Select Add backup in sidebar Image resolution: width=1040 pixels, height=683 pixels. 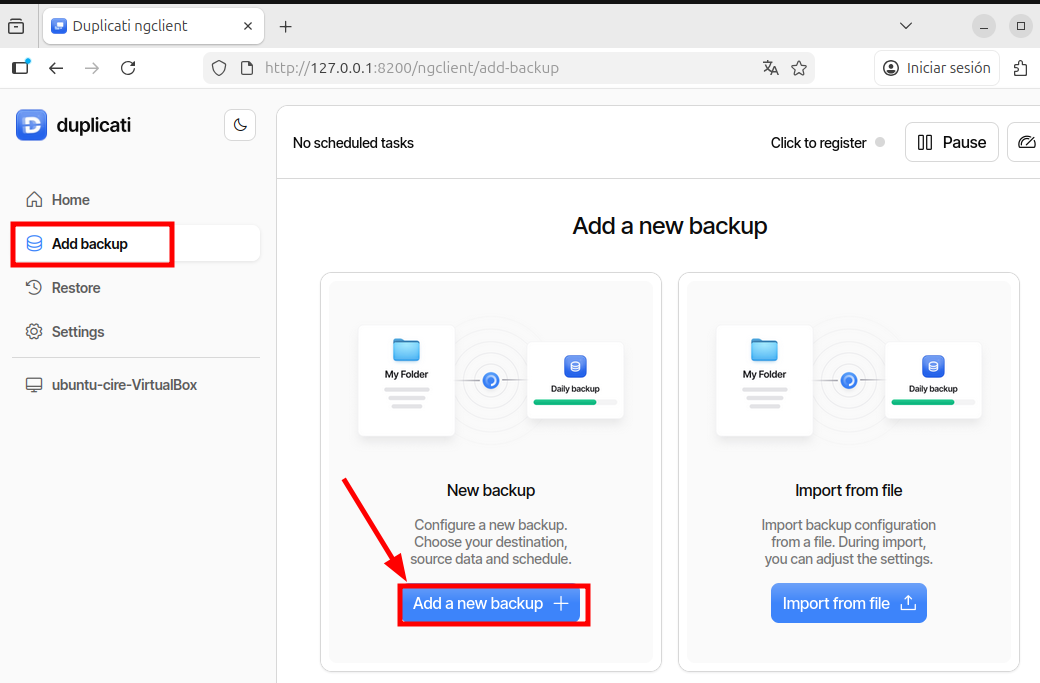90,244
